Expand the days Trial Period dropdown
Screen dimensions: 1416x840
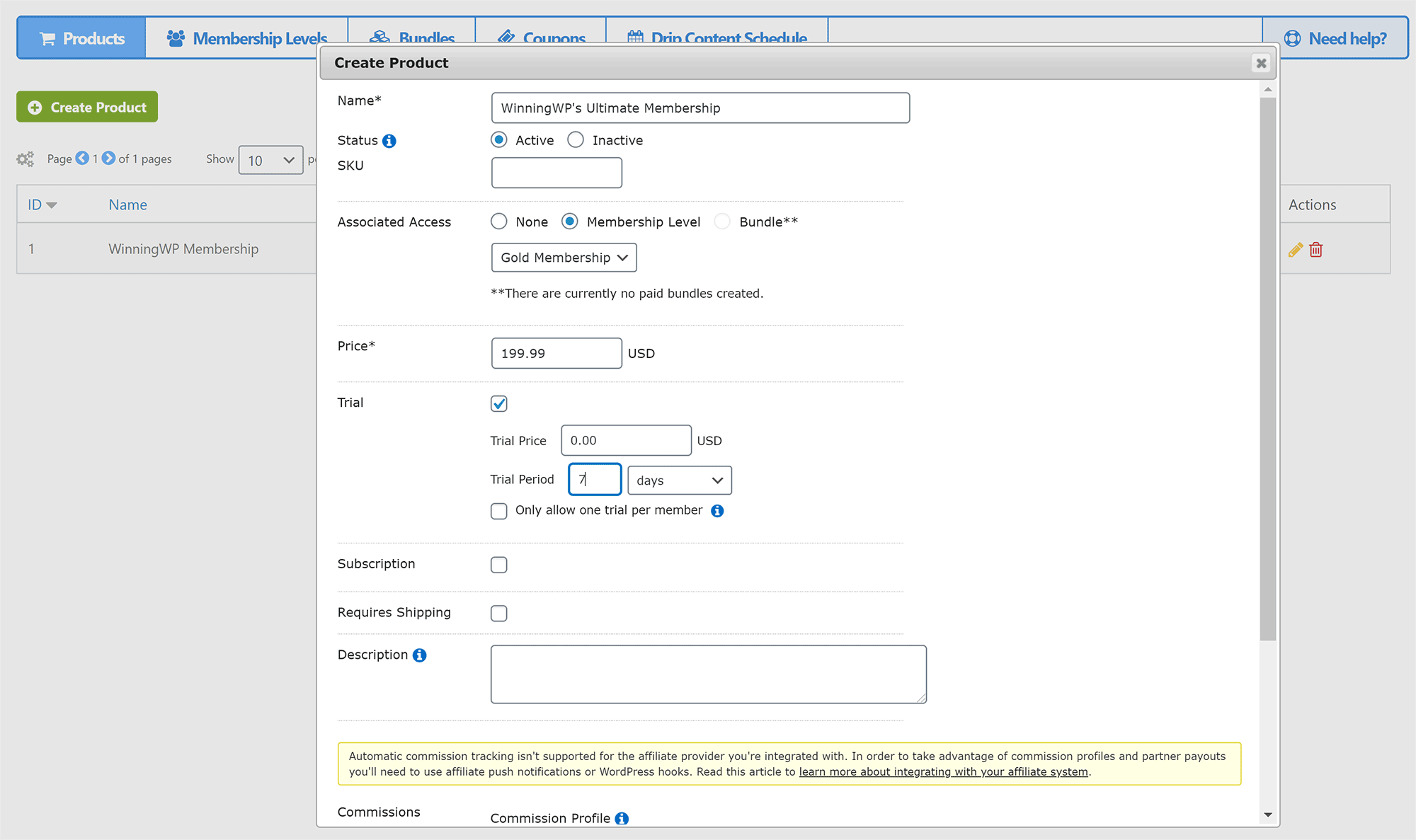[x=680, y=480]
